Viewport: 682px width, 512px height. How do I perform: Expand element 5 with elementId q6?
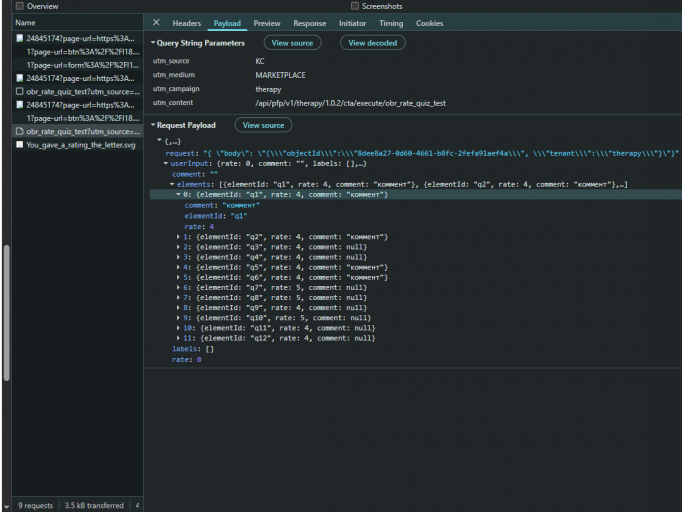click(178, 277)
